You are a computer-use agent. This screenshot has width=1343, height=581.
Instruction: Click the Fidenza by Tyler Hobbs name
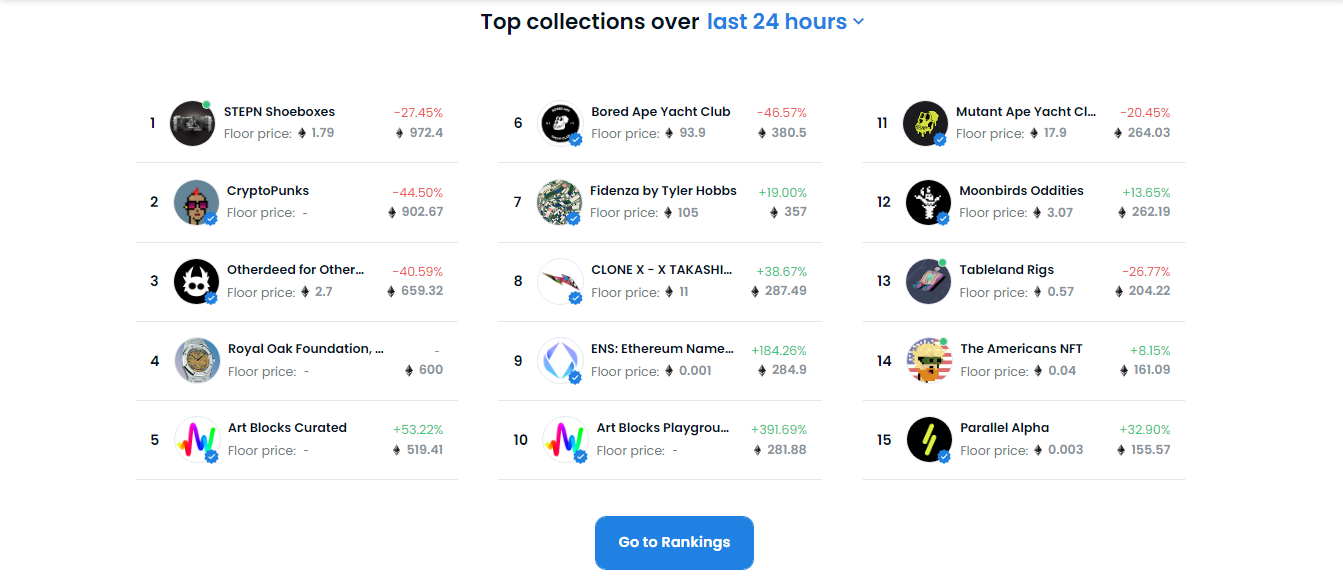(663, 191)
